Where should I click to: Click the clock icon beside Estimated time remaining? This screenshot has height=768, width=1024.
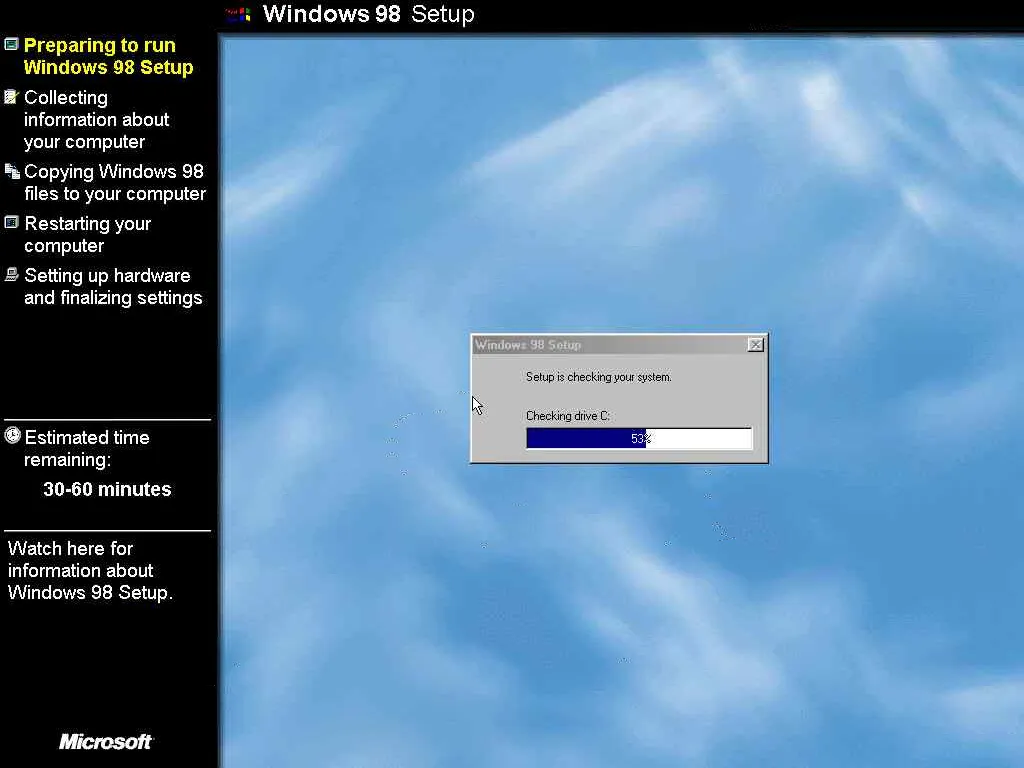coord(12,436)
